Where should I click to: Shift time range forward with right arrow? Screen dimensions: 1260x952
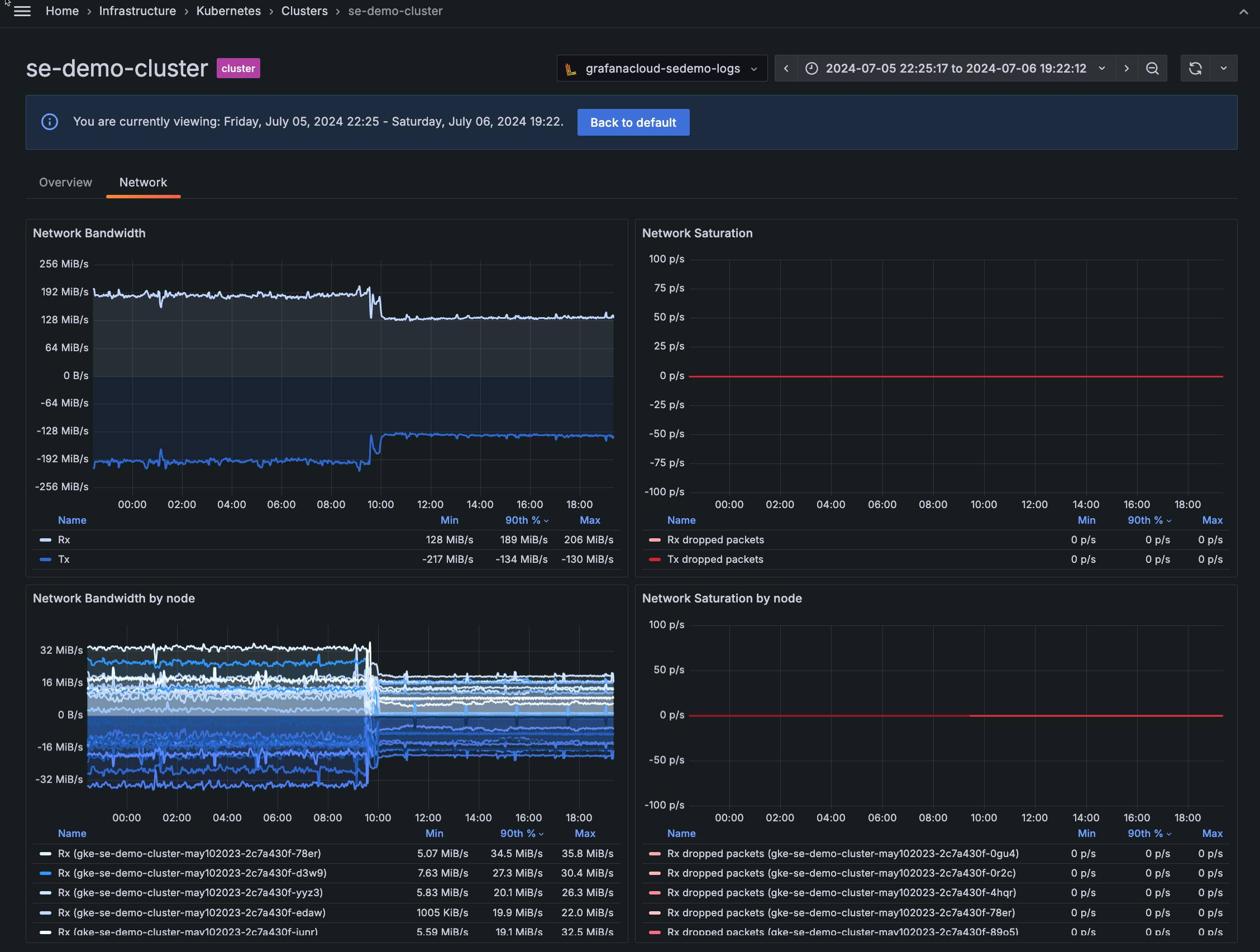coord(1126,68)
